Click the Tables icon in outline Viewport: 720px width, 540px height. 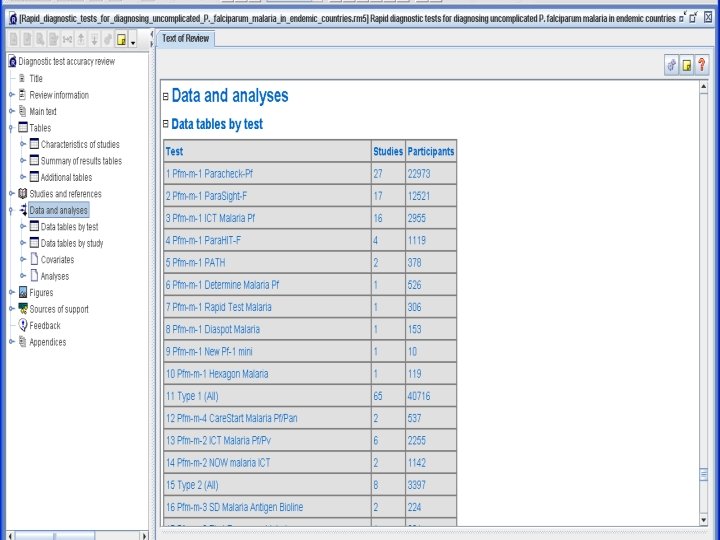[23, 128]
